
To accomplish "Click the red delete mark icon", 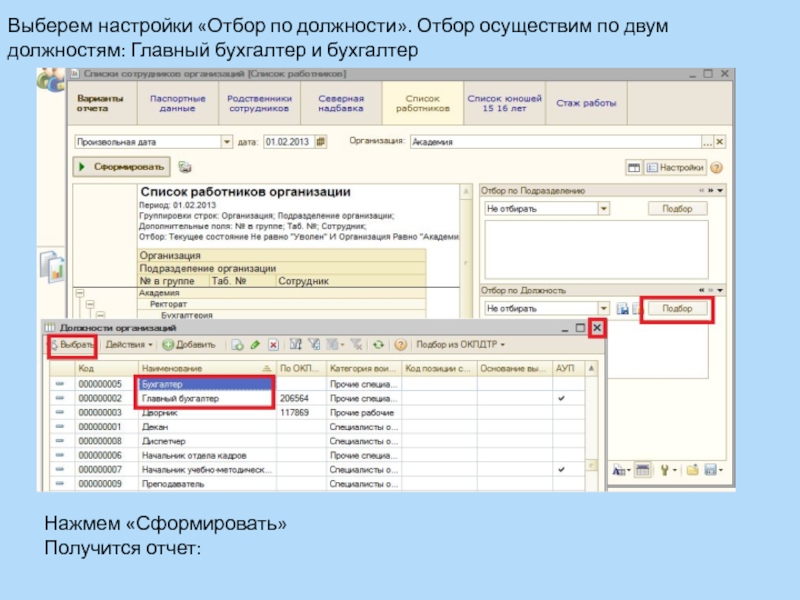I will point(272,344).
